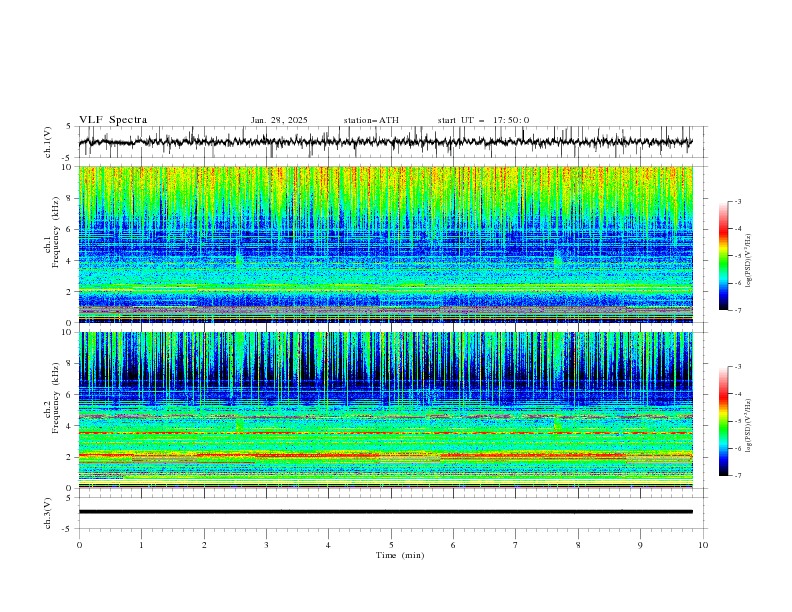Screen dimensions: 792x612
Task: Click the time axis tick label 6
Action: pos(453,545)
